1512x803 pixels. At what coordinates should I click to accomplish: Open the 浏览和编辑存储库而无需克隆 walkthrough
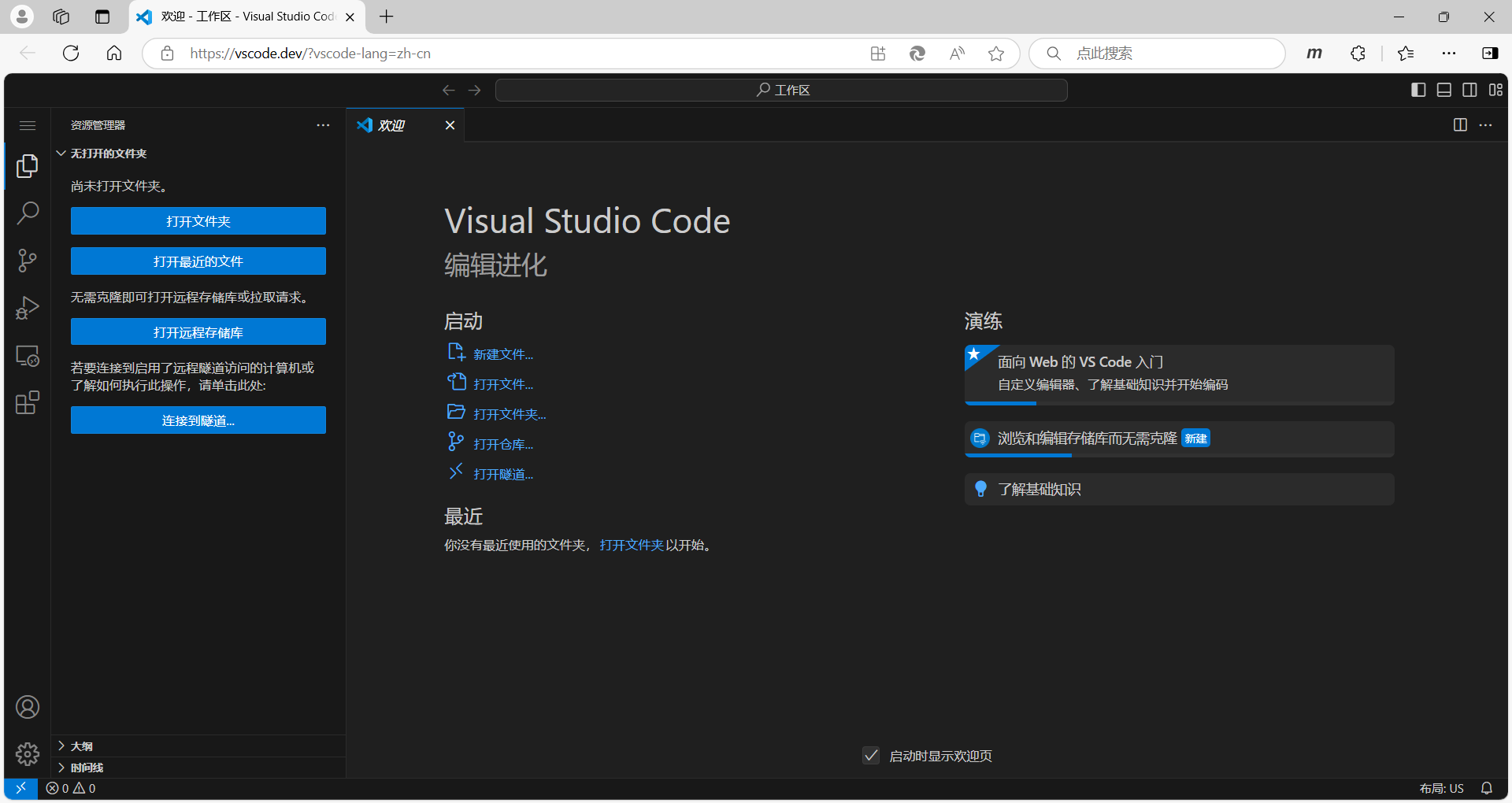pyautogui.click(x=1180, y=439)
